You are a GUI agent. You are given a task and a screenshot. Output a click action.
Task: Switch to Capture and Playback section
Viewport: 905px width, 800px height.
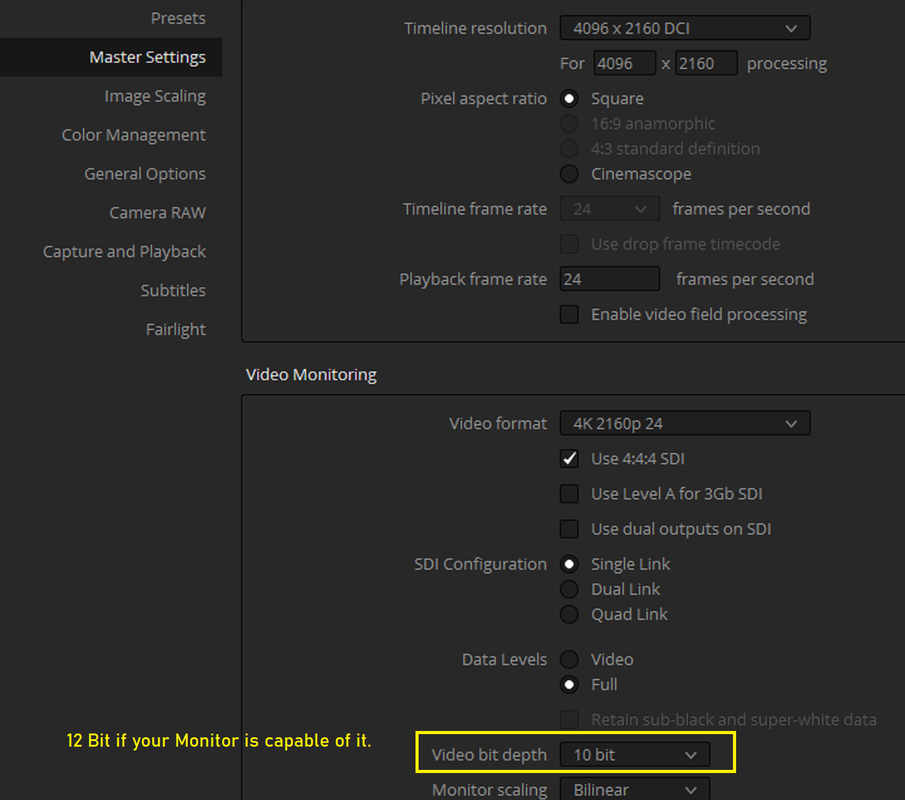point(124,252)
